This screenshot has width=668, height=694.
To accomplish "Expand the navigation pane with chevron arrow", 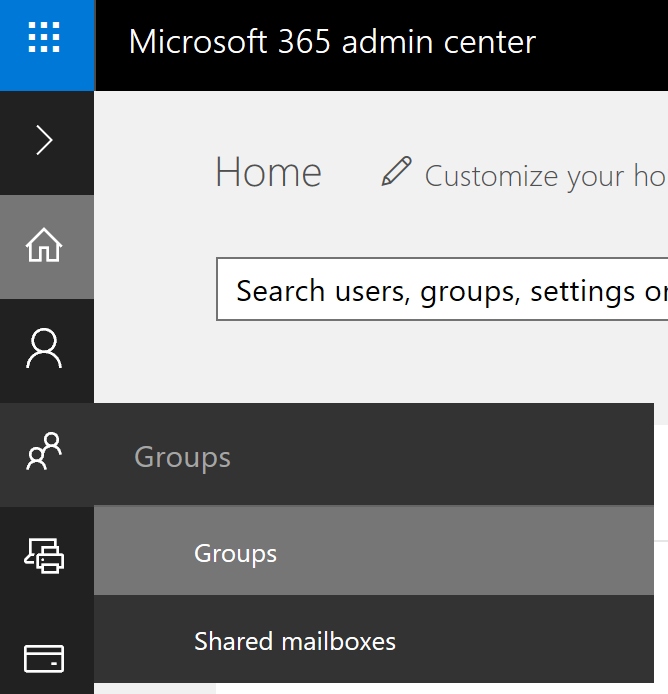I will pyautogui.click(x=44, y=140).
